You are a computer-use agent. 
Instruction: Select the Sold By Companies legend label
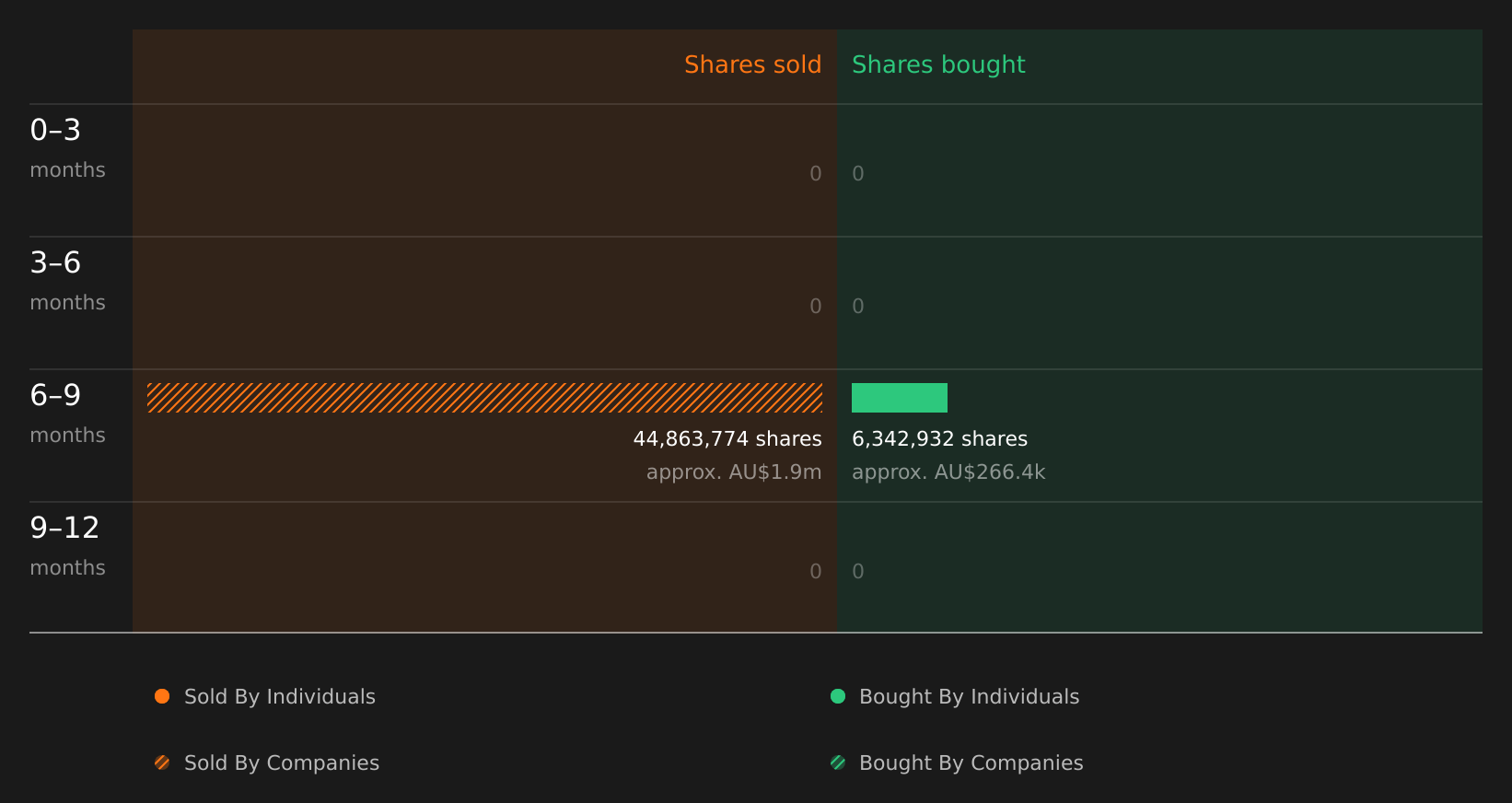[x=282, y=763]
